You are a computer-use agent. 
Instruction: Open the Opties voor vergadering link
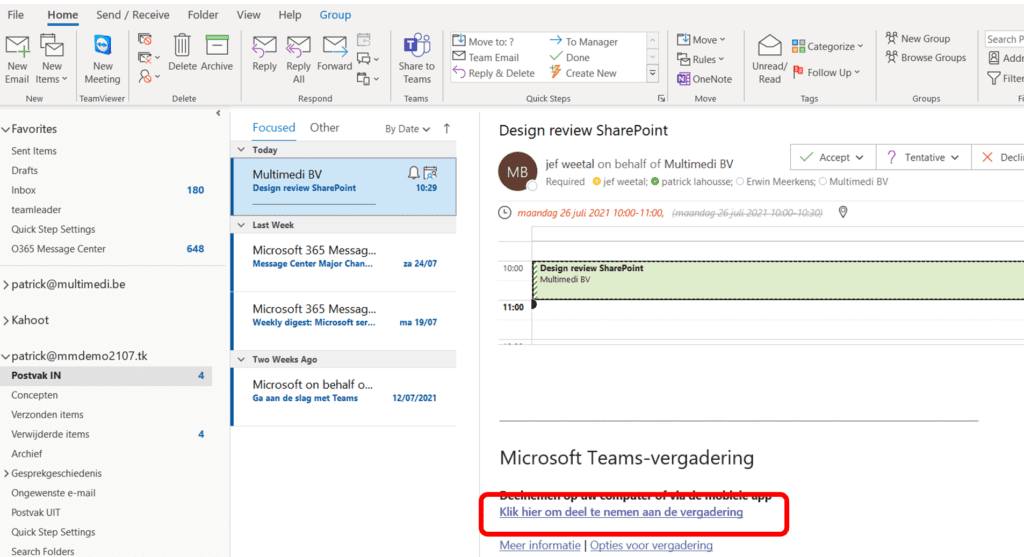point(651,545)
